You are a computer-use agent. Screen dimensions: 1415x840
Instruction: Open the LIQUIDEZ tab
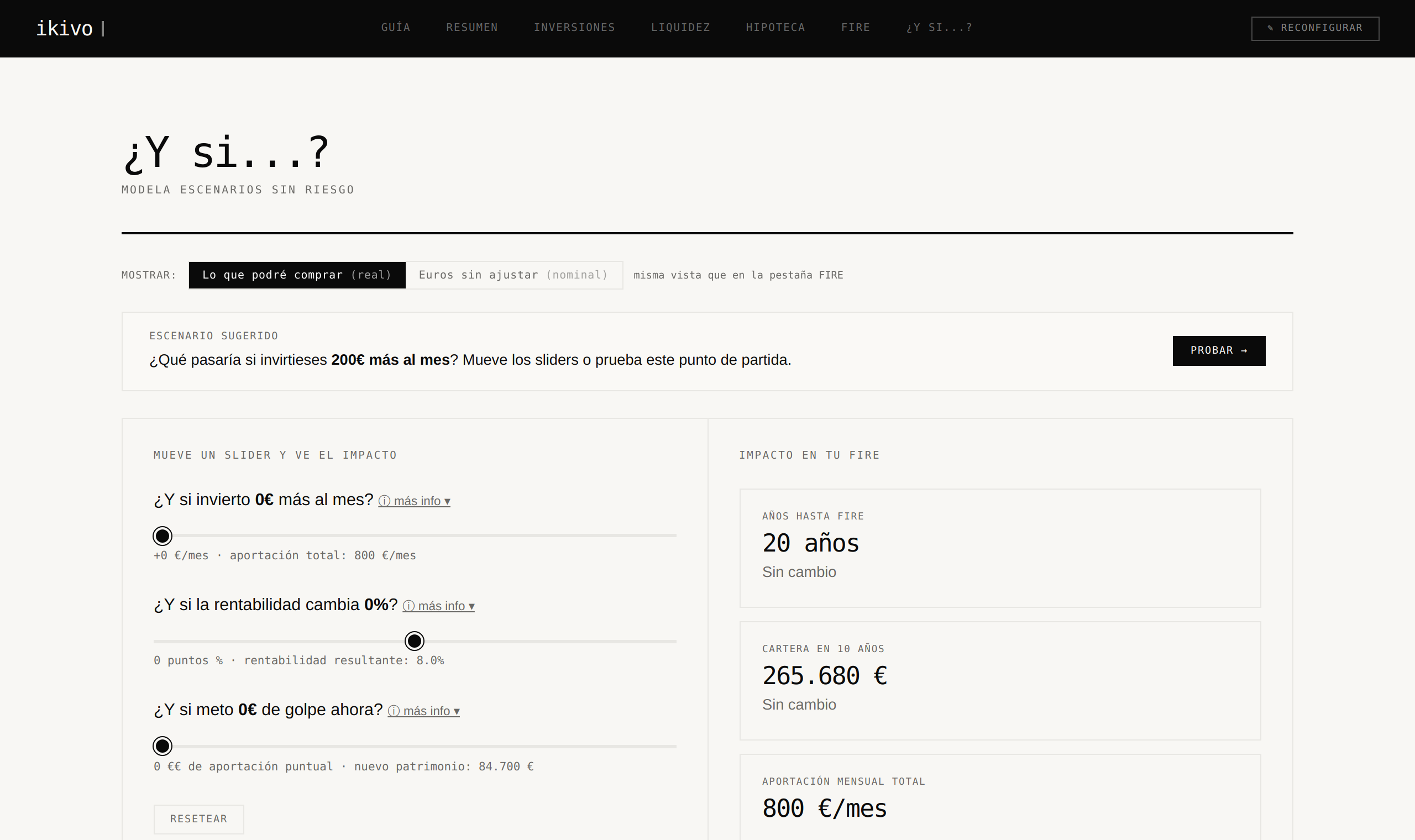pos(680,28)
